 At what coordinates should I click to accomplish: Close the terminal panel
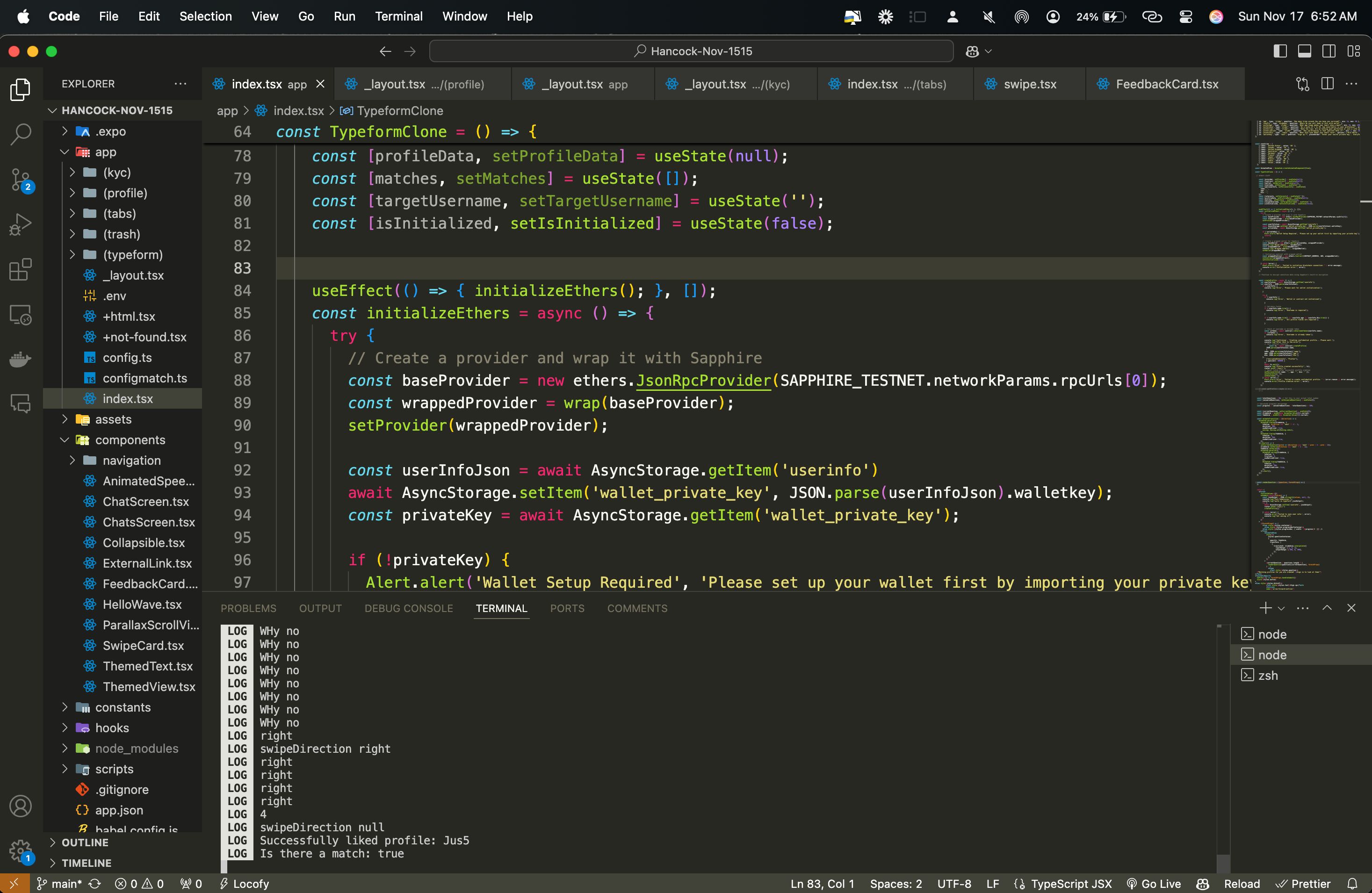[x=1351, y=608]
